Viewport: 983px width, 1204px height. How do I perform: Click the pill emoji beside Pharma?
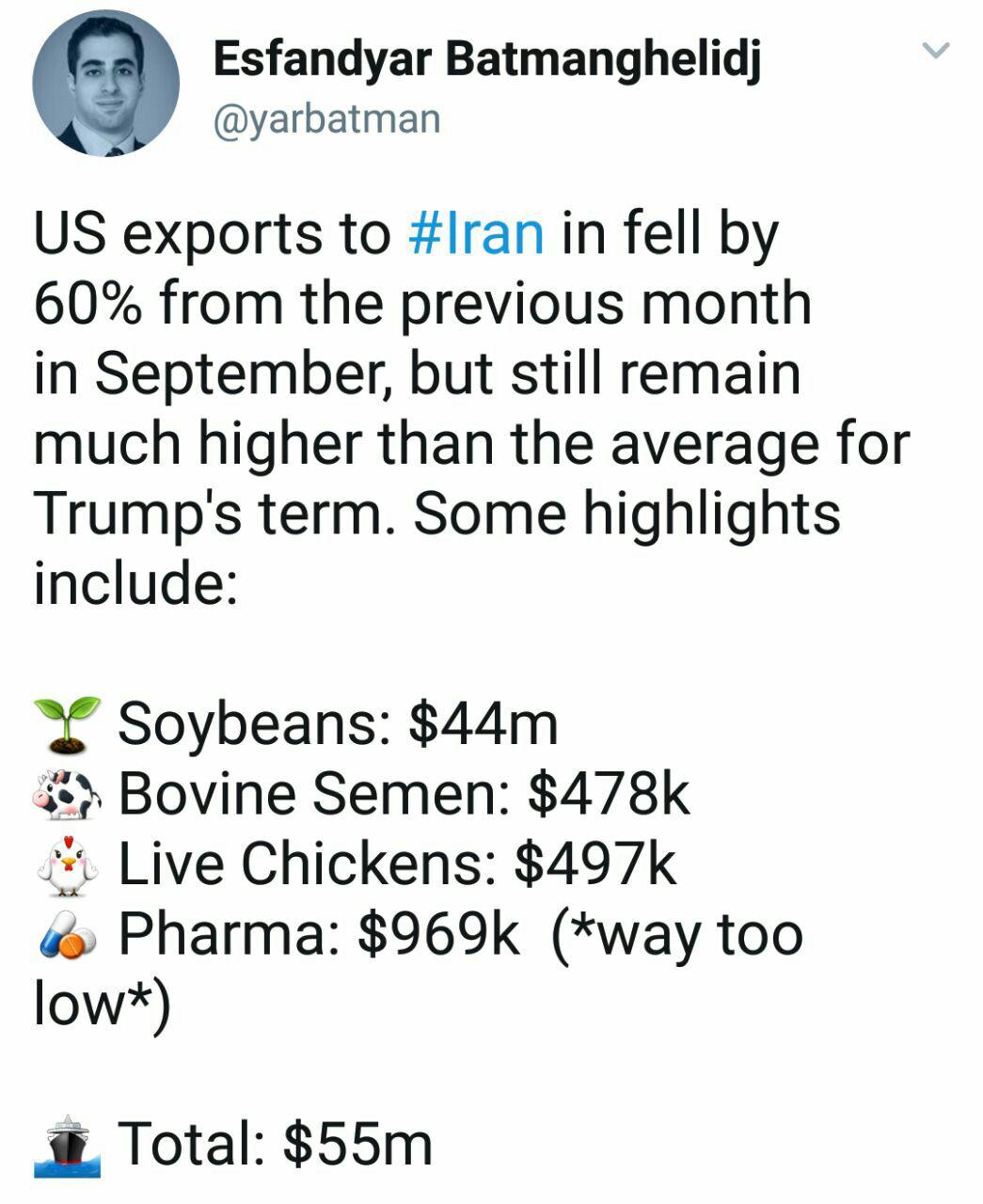pos(67,935)
